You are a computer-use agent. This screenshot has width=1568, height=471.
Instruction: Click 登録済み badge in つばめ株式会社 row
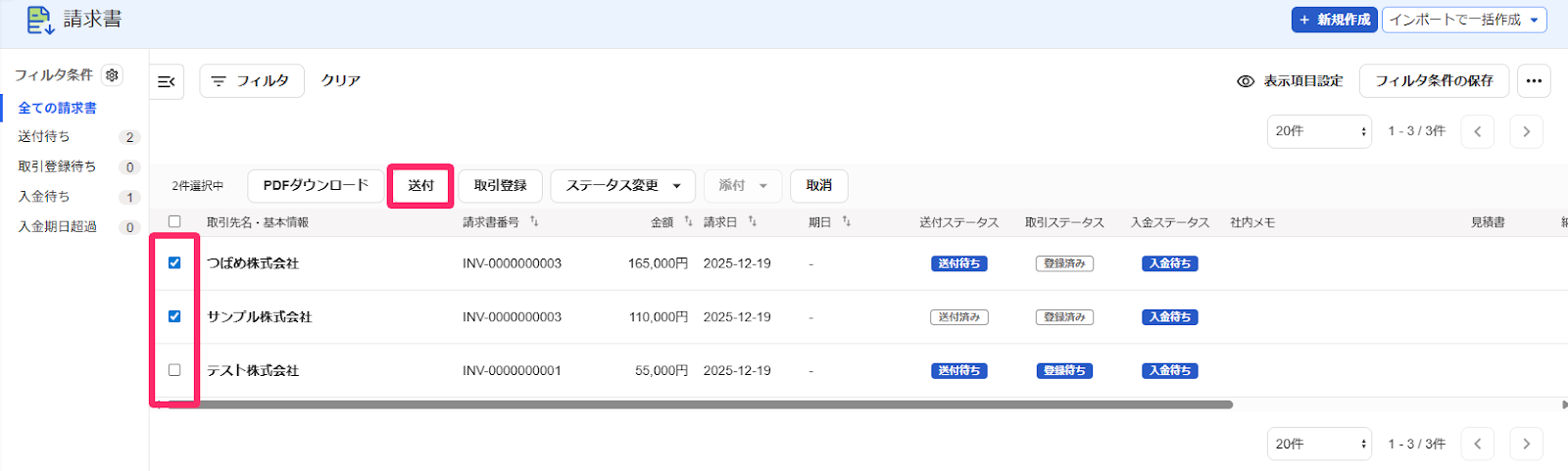click(1064, 263)
